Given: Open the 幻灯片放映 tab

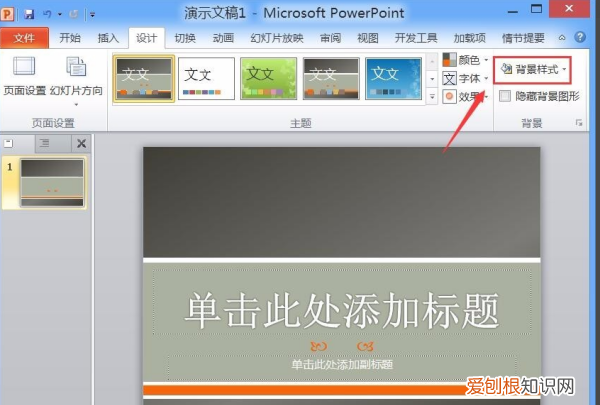Looking at the screenshot, I should point(277,38).
